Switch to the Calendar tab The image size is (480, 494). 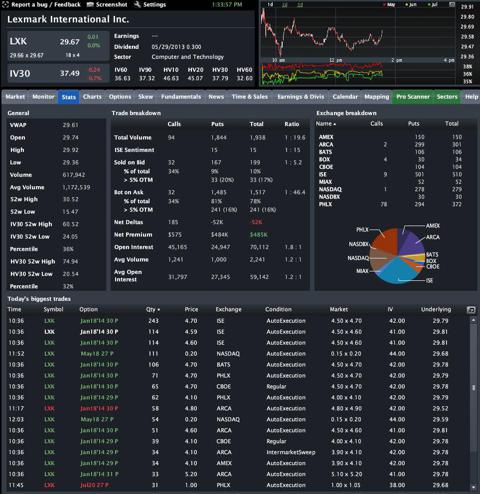(x=345, y=97)
